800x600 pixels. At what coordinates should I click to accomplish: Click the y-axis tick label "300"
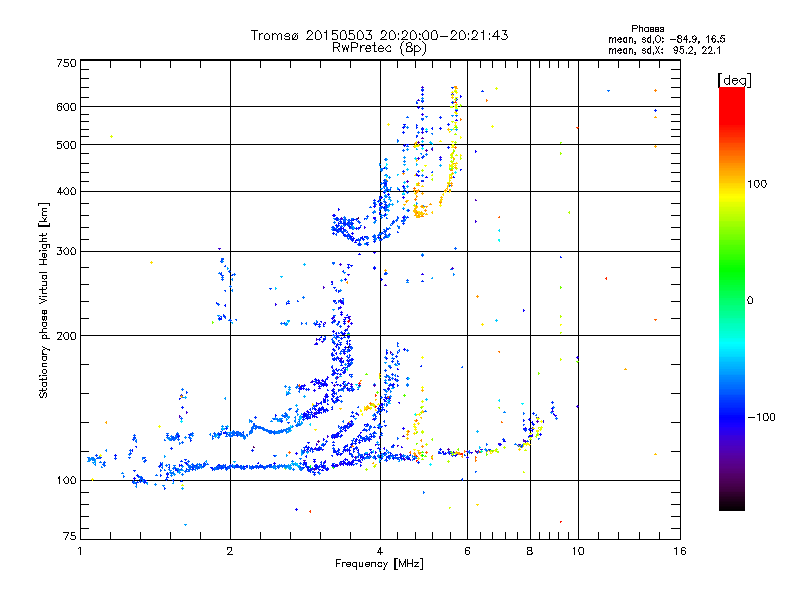click(66, 251)
